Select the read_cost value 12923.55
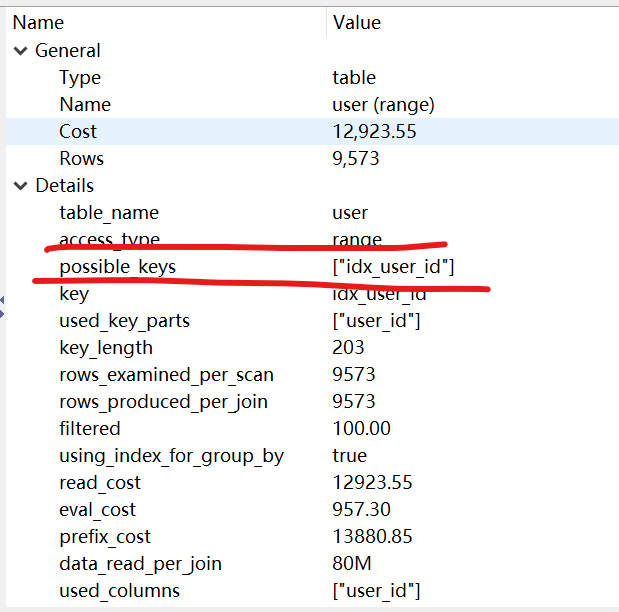 pos(372,483)
